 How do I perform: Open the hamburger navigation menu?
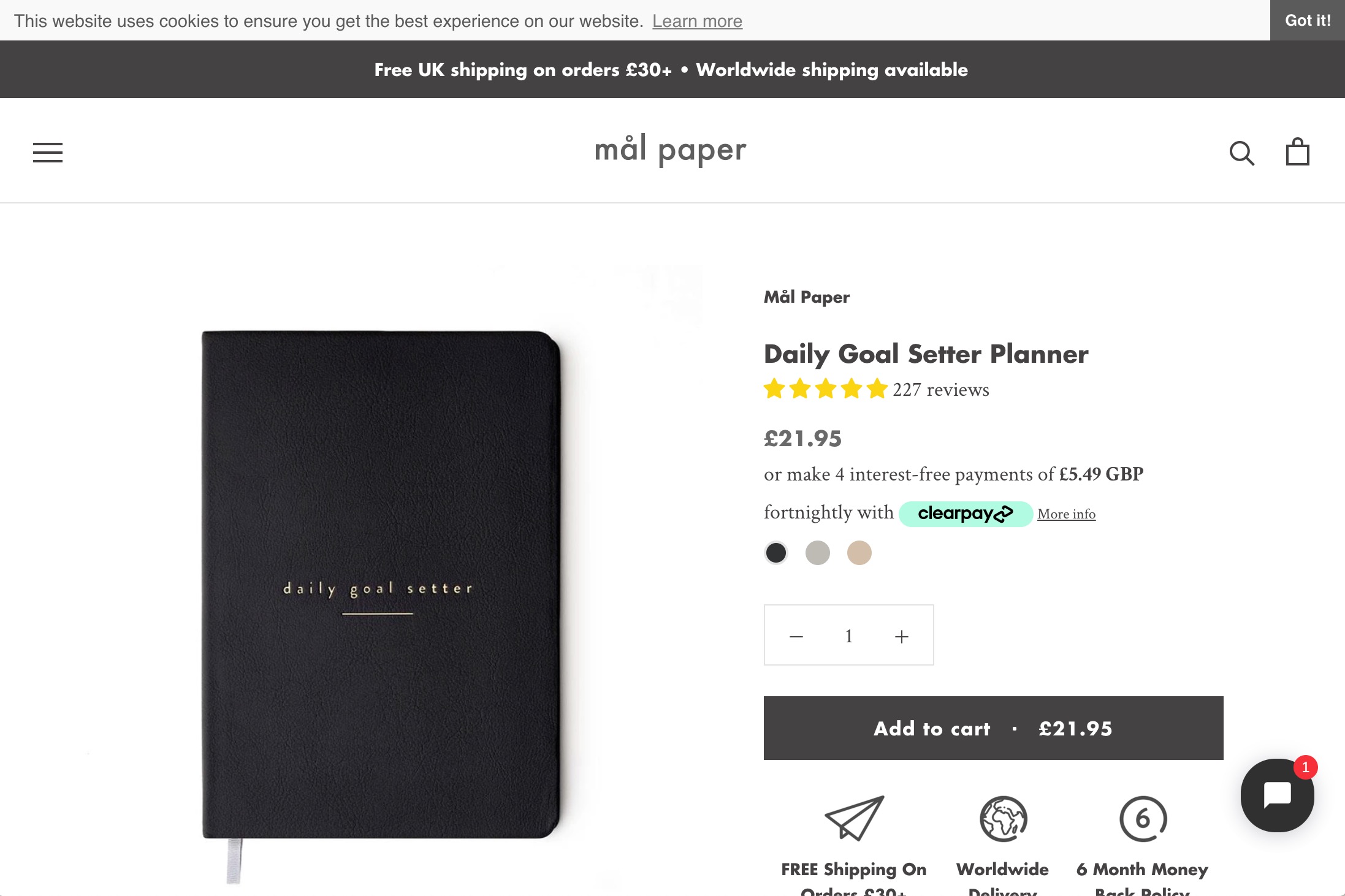(x=47, y=153)
